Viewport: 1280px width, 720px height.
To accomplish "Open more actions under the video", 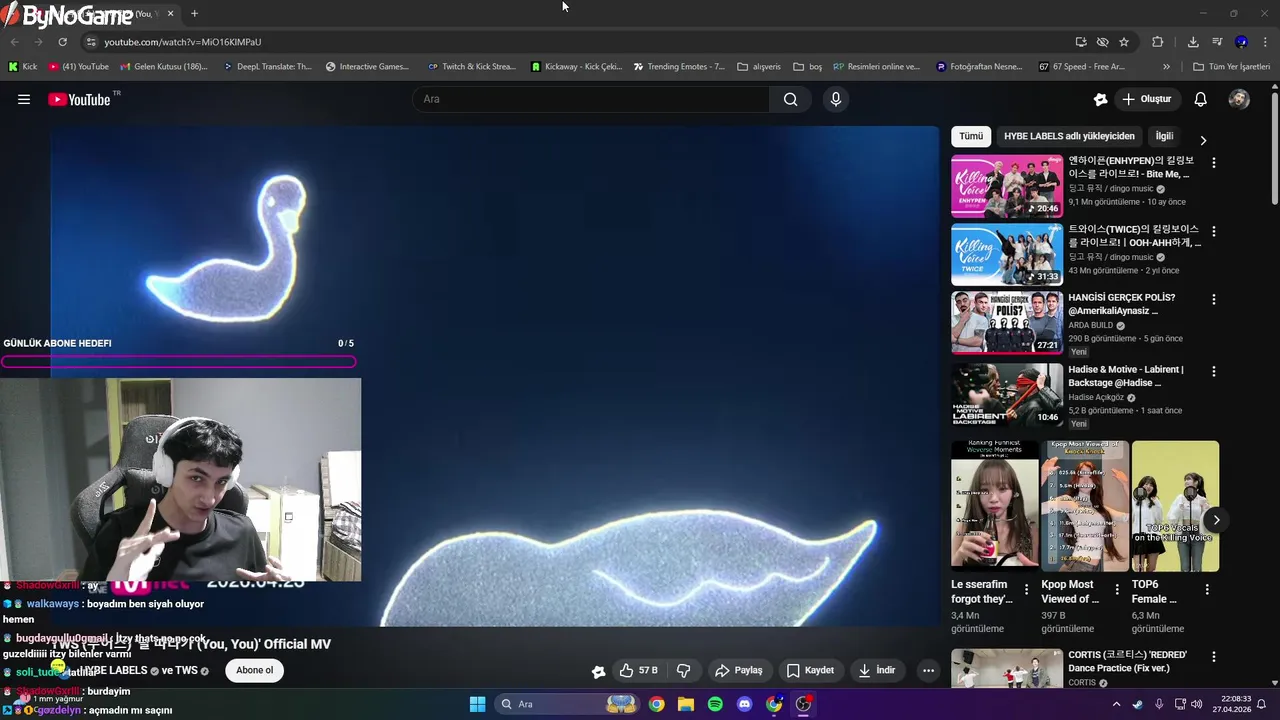I will [x=929, y=671].
